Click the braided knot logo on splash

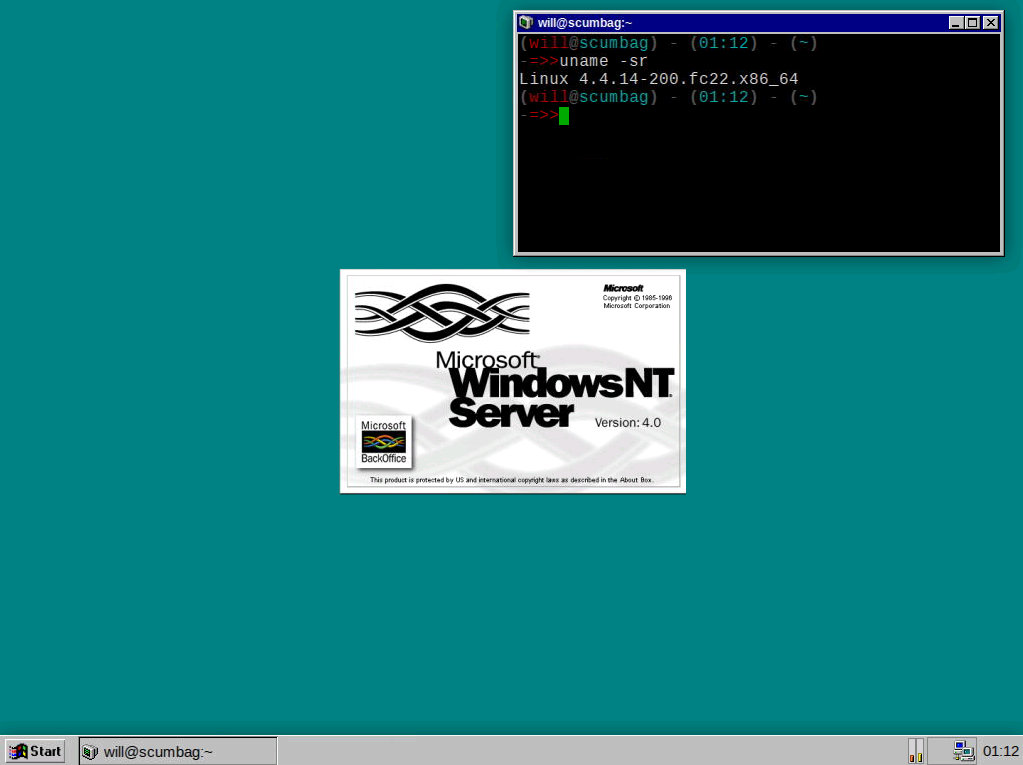[441, 312]
